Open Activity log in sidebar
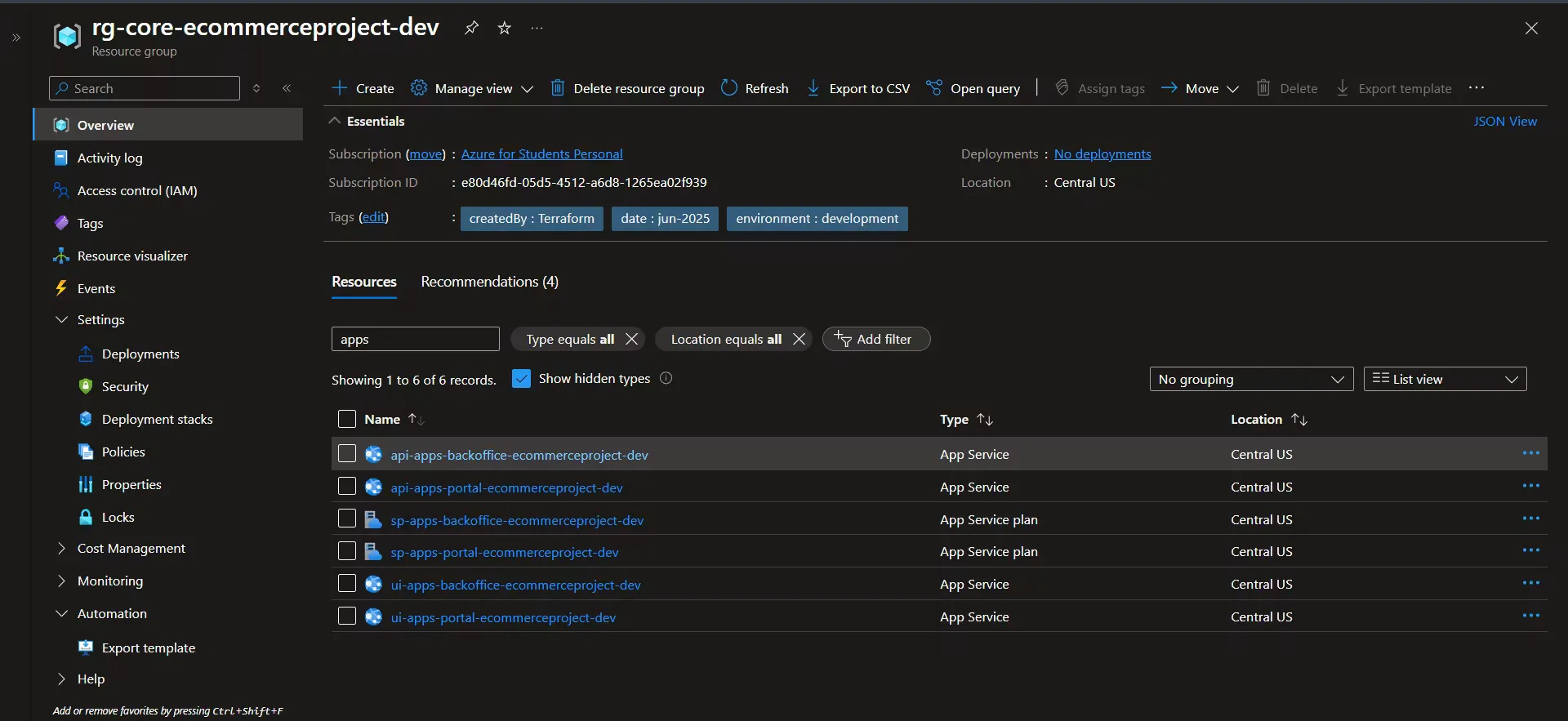This screenshot has width=1568, height=721. (109, 158)
